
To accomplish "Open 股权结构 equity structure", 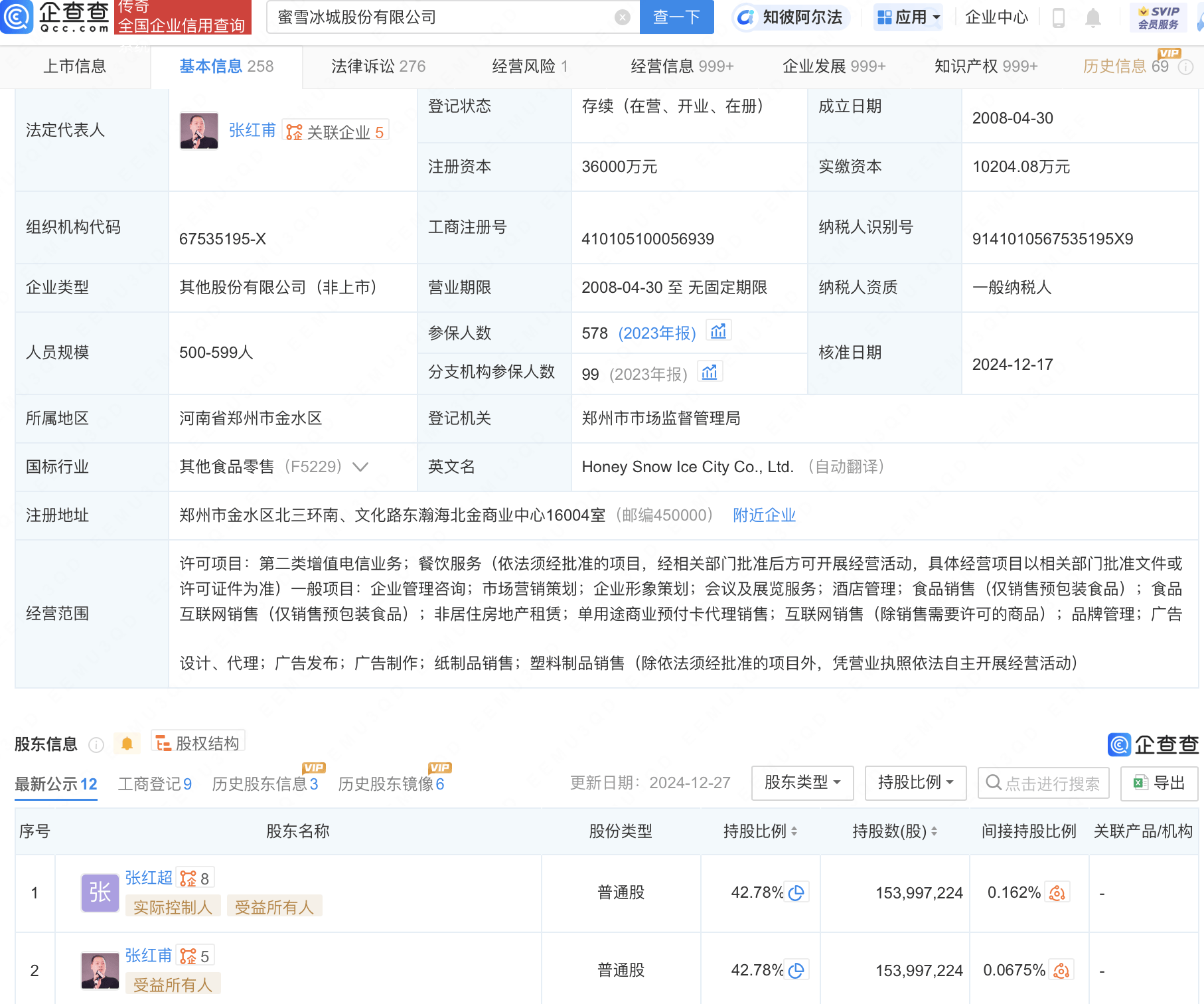I will coord(198,742).
